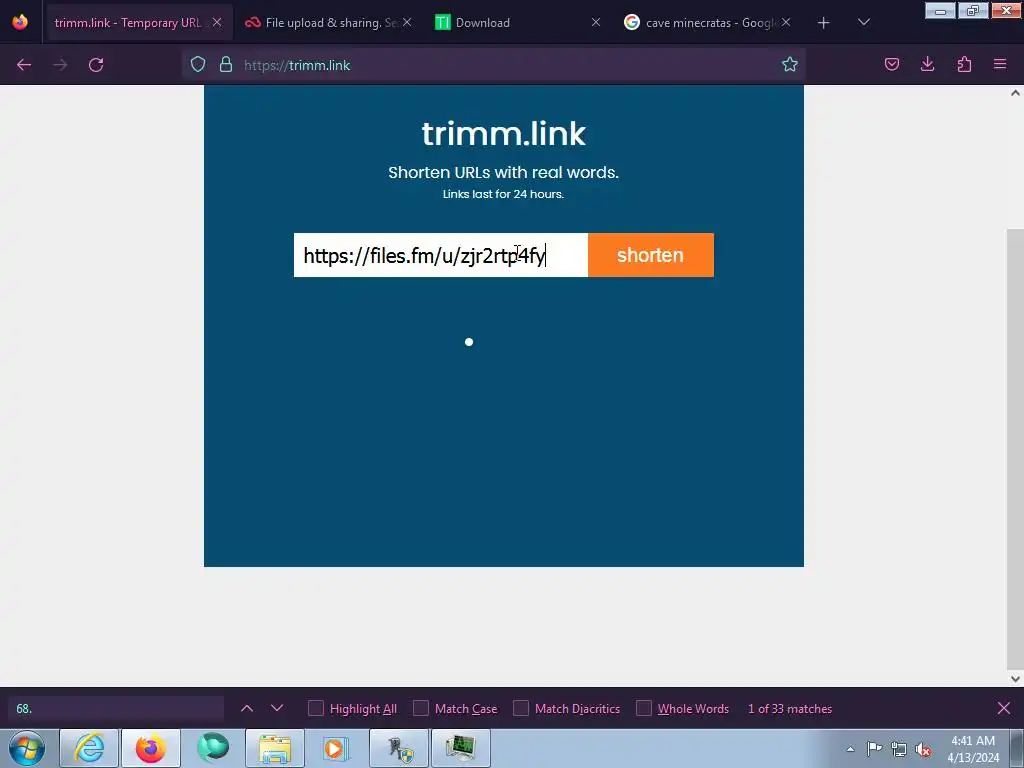Image resolution: width=1024 pixels, height=768 pixels.
Task: Open Save to Pocket icon
Action: tap(891, 64)
